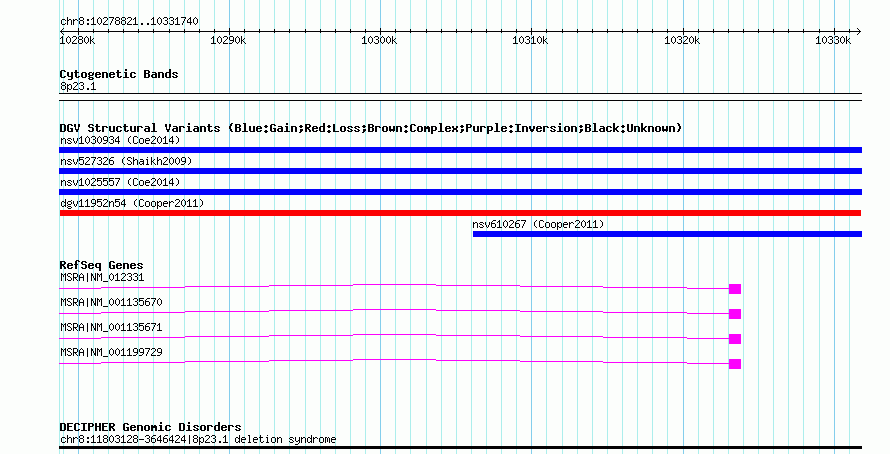
Task: Click the DECIPHER Genomic Disorders track title
Action: (x=150, y=427)
